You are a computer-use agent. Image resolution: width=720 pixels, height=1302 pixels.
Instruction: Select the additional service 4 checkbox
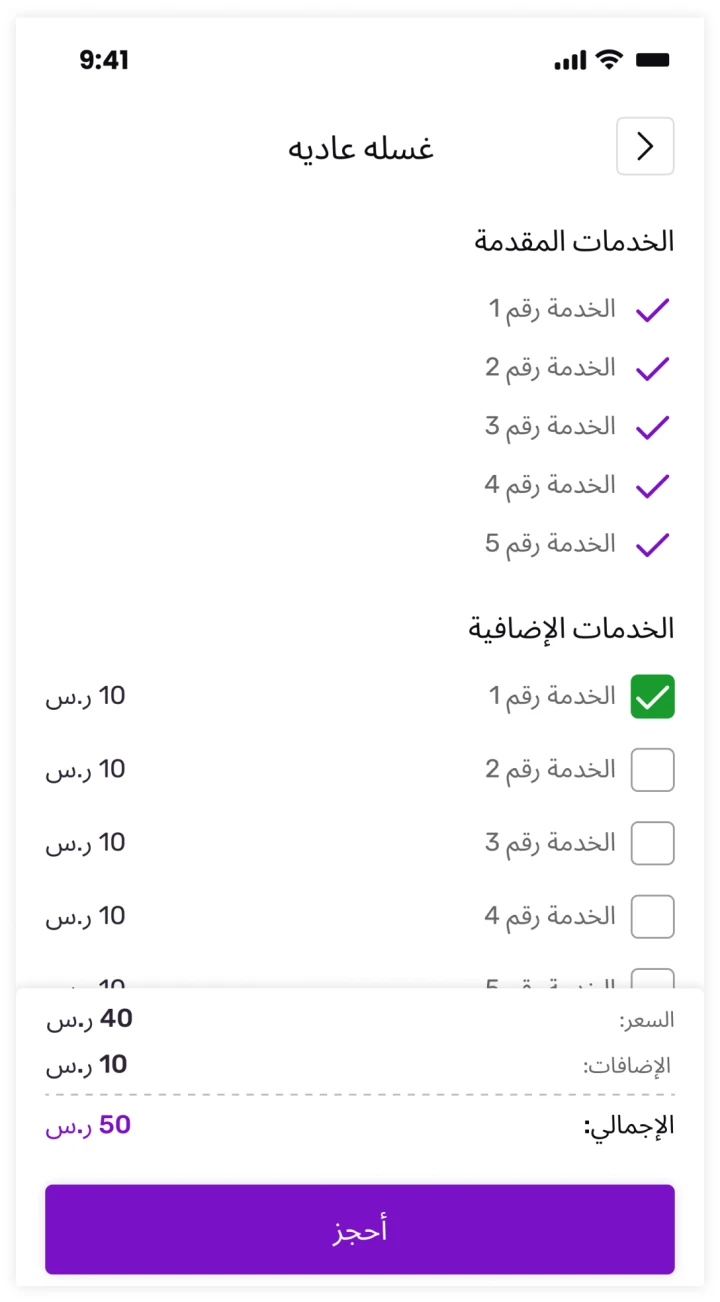click(653, 916)
